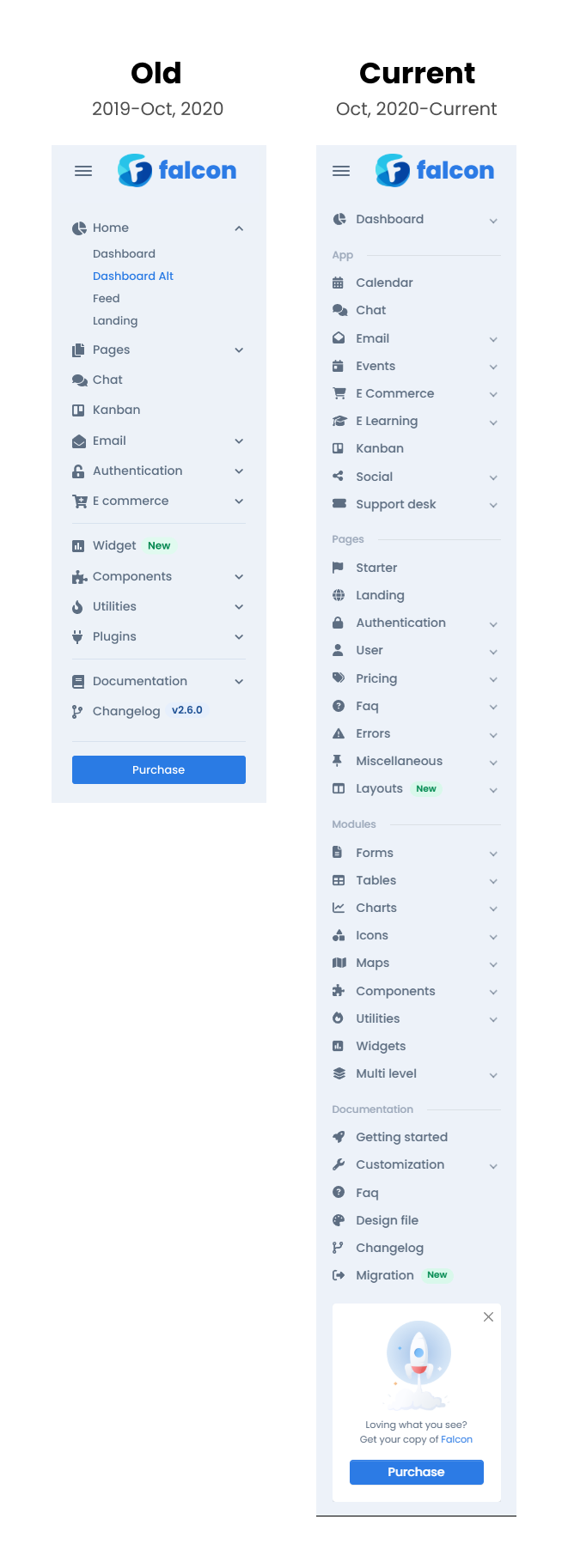Follow the Falcon link in promo card
Screen dimensions: 568x1568
click(x=456, y=1439)
